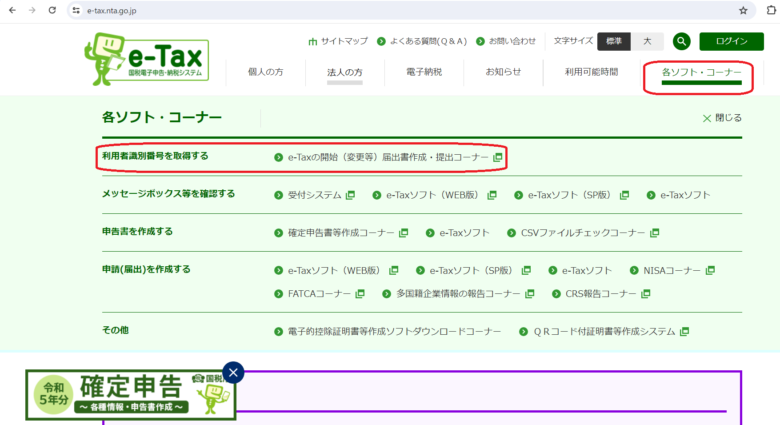
Task: Open e-Taxソフト in 申請(届出)を作成する row
Action: [x=587, y=271]
